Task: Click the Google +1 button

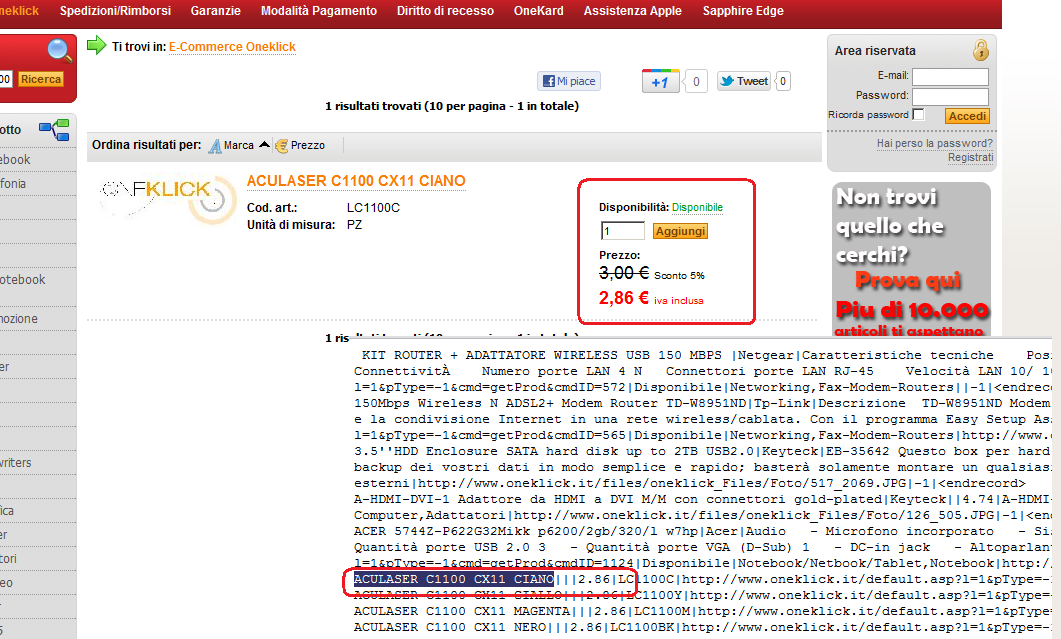Action: [660, 81]
